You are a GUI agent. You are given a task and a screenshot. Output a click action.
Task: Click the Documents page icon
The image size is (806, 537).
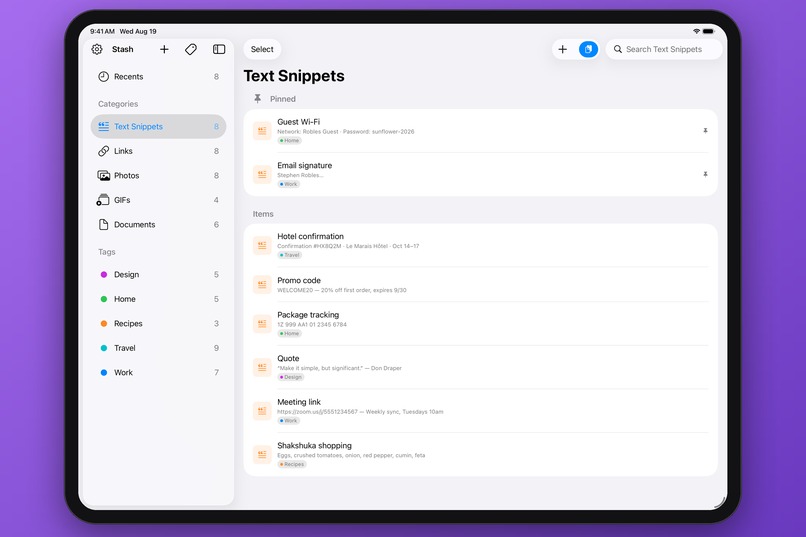103,225
